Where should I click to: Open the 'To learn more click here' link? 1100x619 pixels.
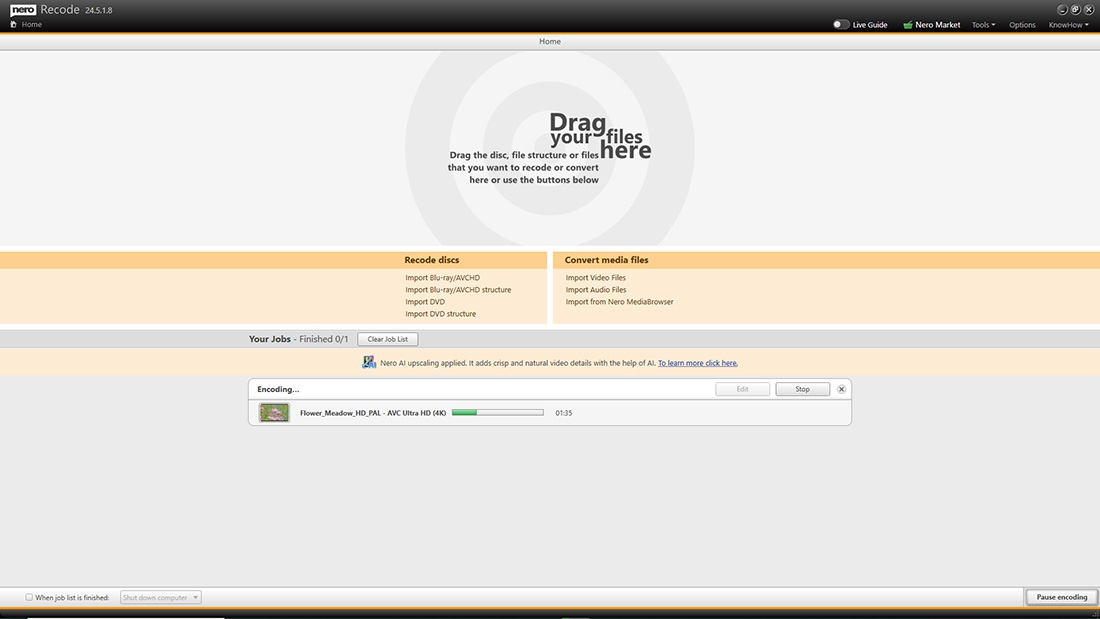(x=697, y=363)
